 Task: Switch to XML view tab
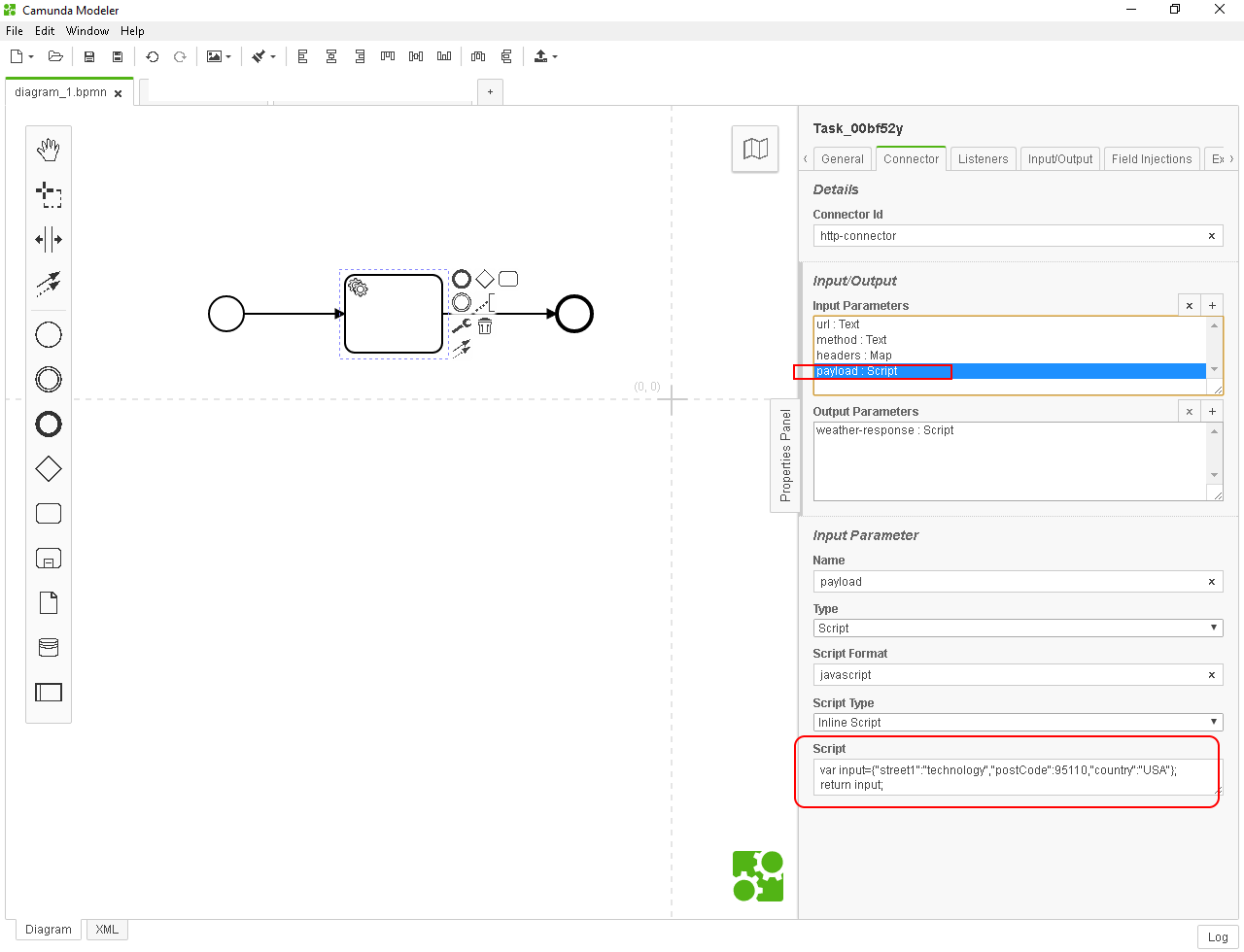(x=107, y=930)
